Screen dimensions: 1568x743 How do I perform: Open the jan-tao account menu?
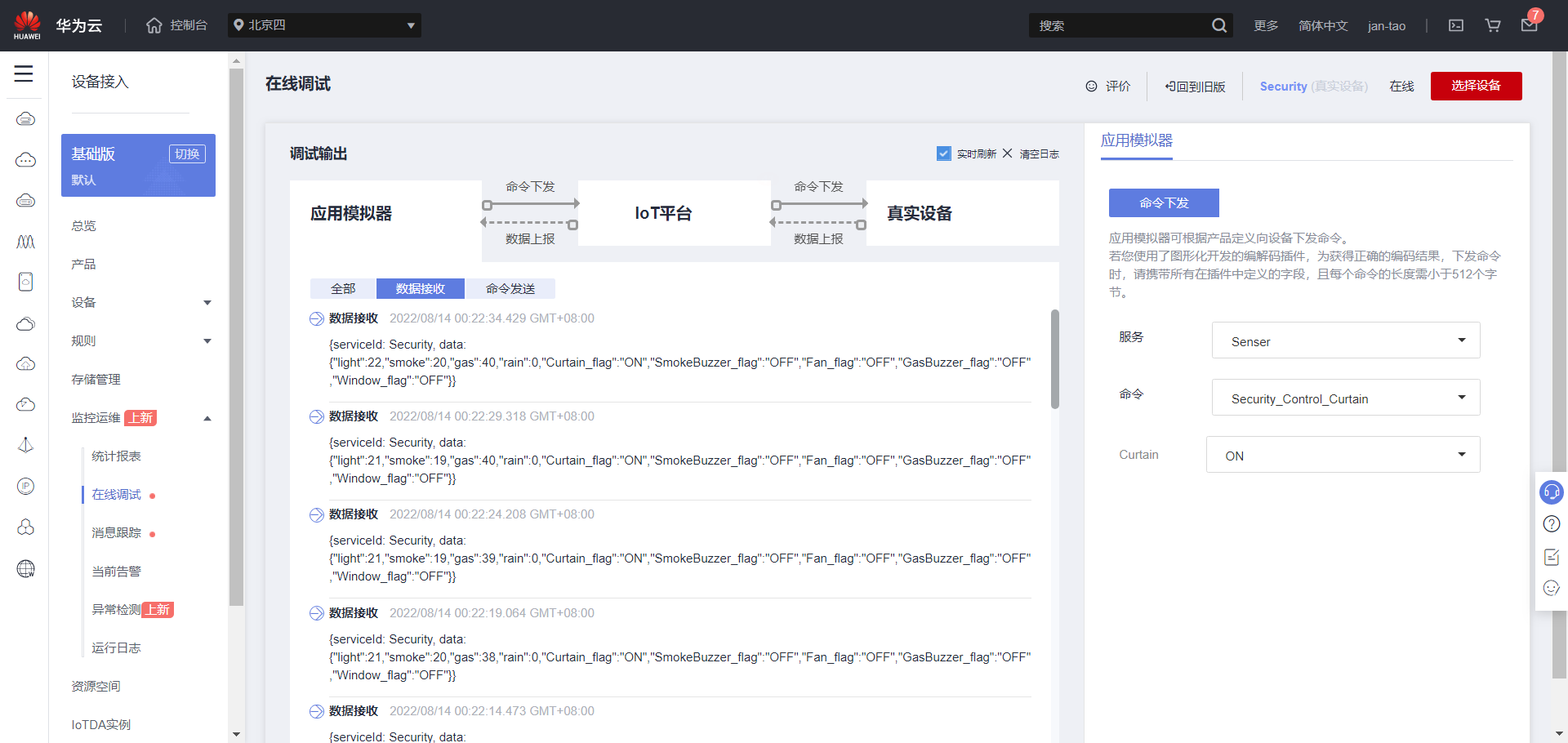pos(1387,25)
